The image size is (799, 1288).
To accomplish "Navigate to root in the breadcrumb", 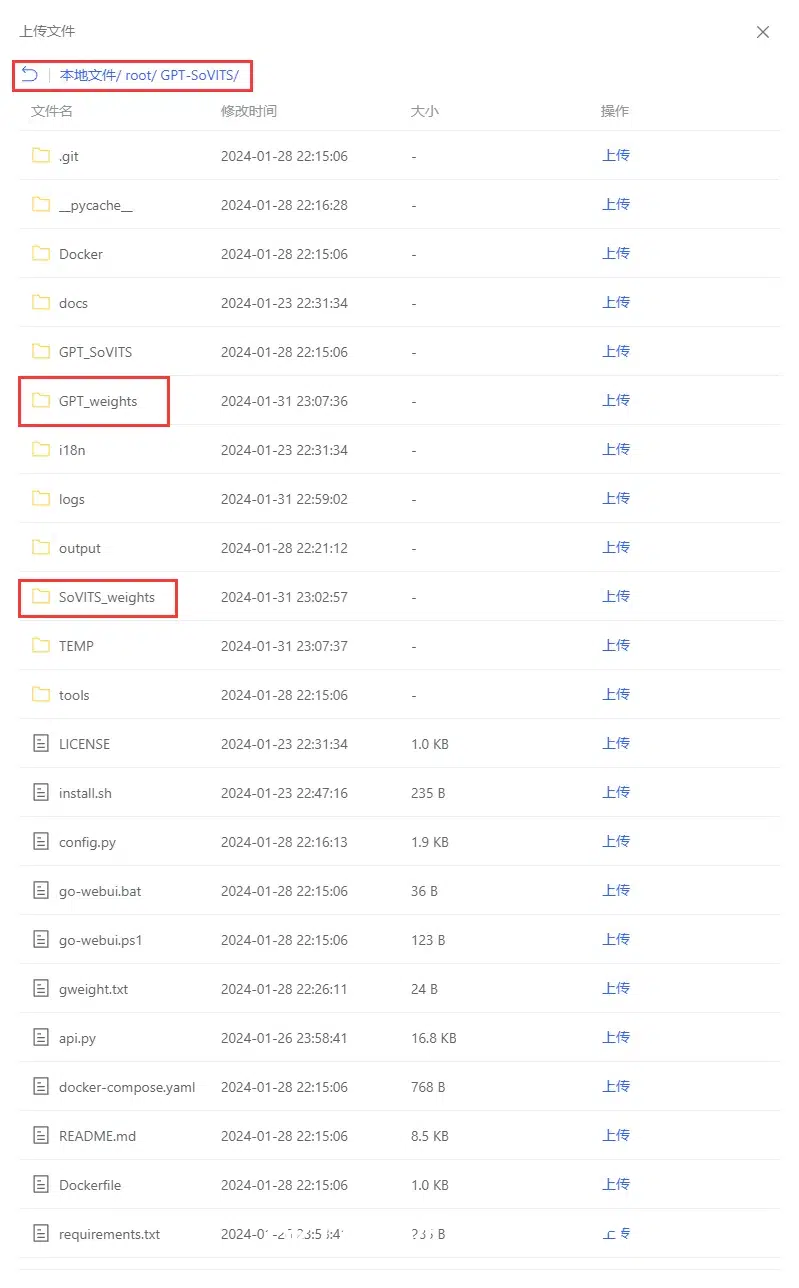I will (x=139, y=75).
